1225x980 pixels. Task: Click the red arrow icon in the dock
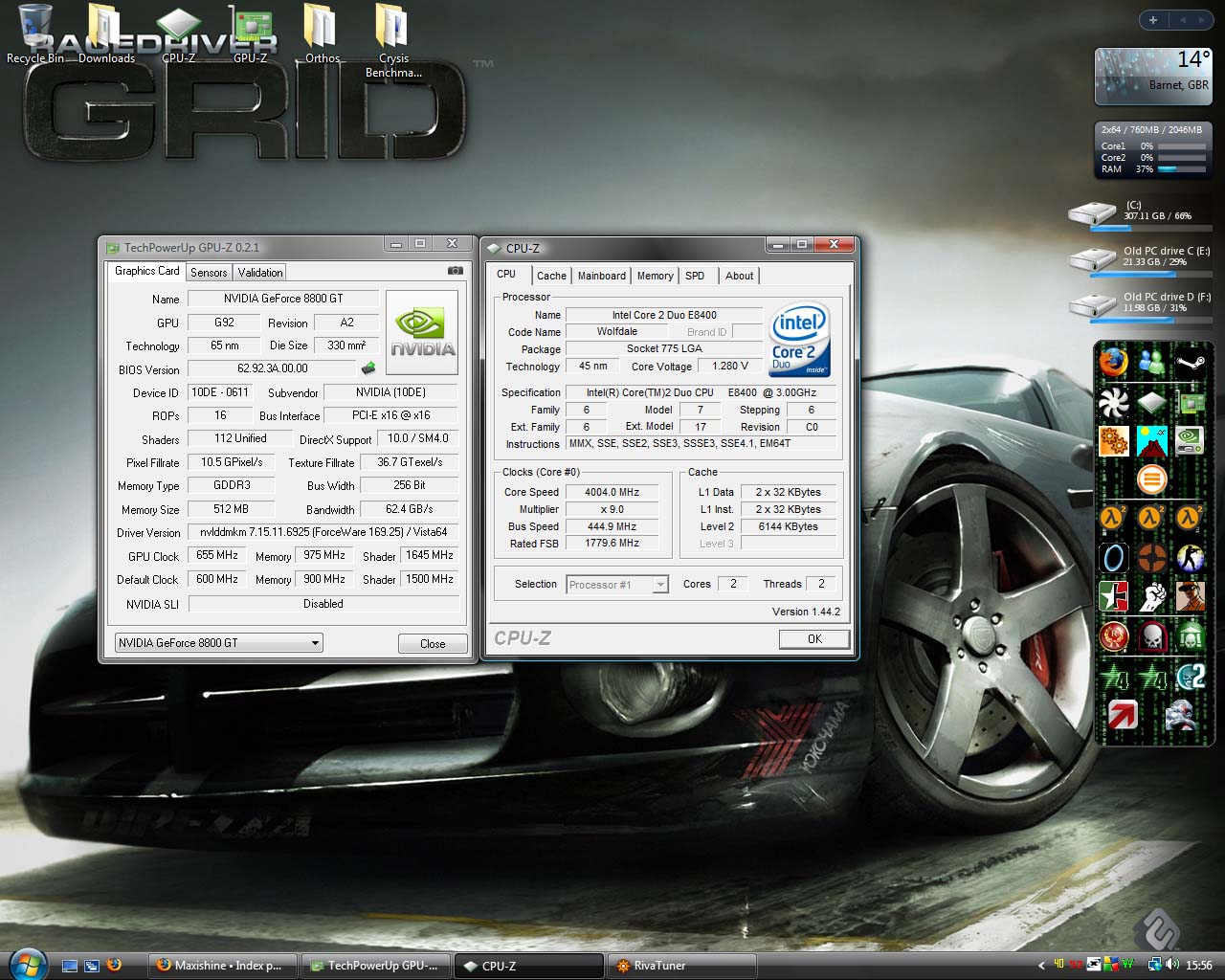[x=1123, y=715]
